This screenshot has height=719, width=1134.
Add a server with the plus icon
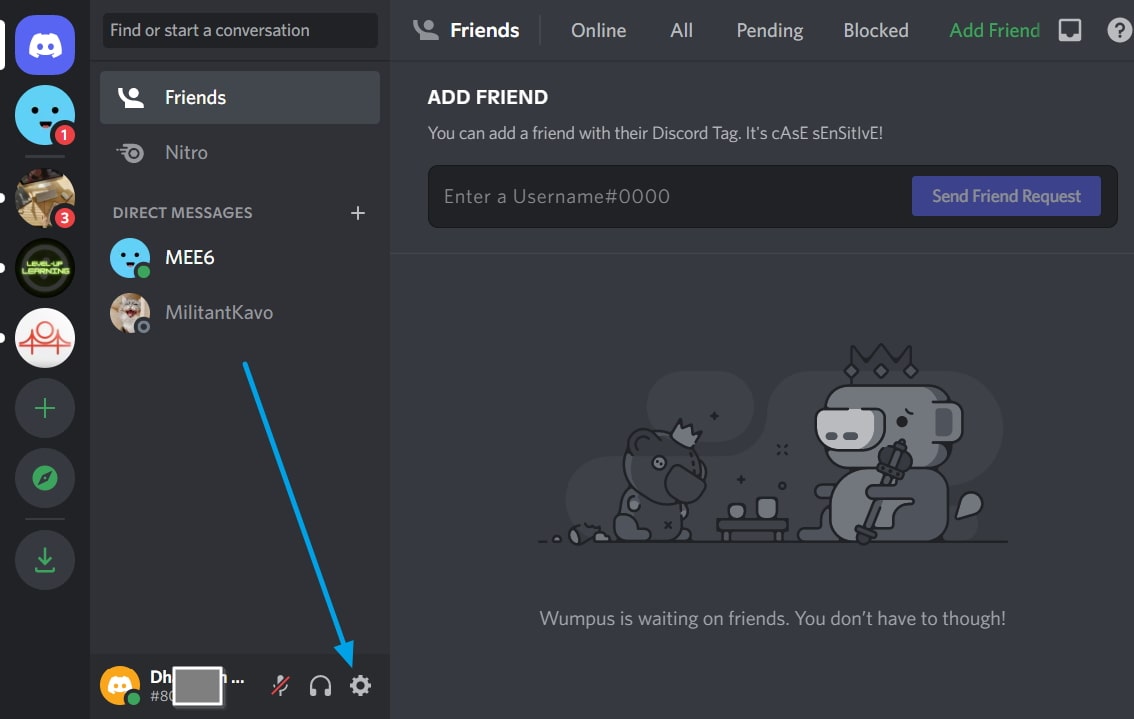(45, 408)
